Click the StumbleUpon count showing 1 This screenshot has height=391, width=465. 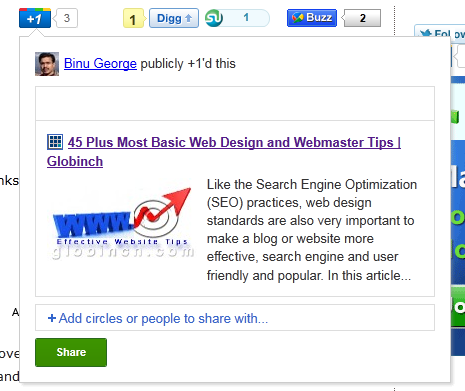coord(246,18)
